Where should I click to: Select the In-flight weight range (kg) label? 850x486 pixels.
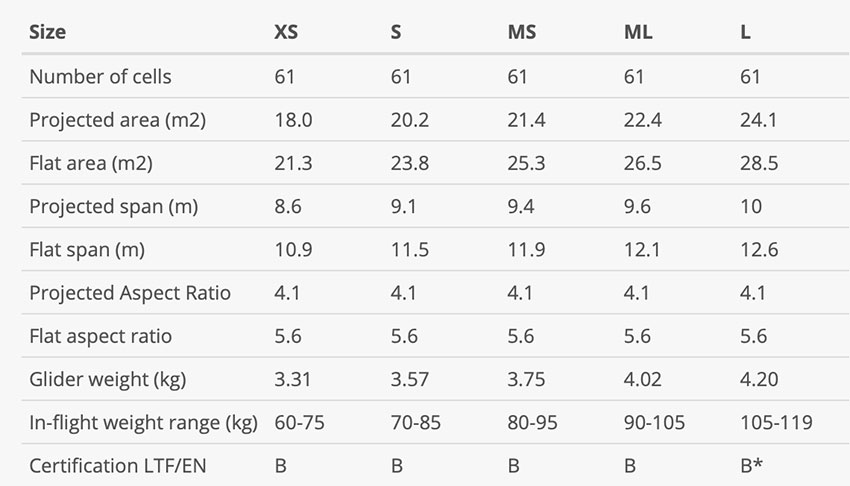144,423
